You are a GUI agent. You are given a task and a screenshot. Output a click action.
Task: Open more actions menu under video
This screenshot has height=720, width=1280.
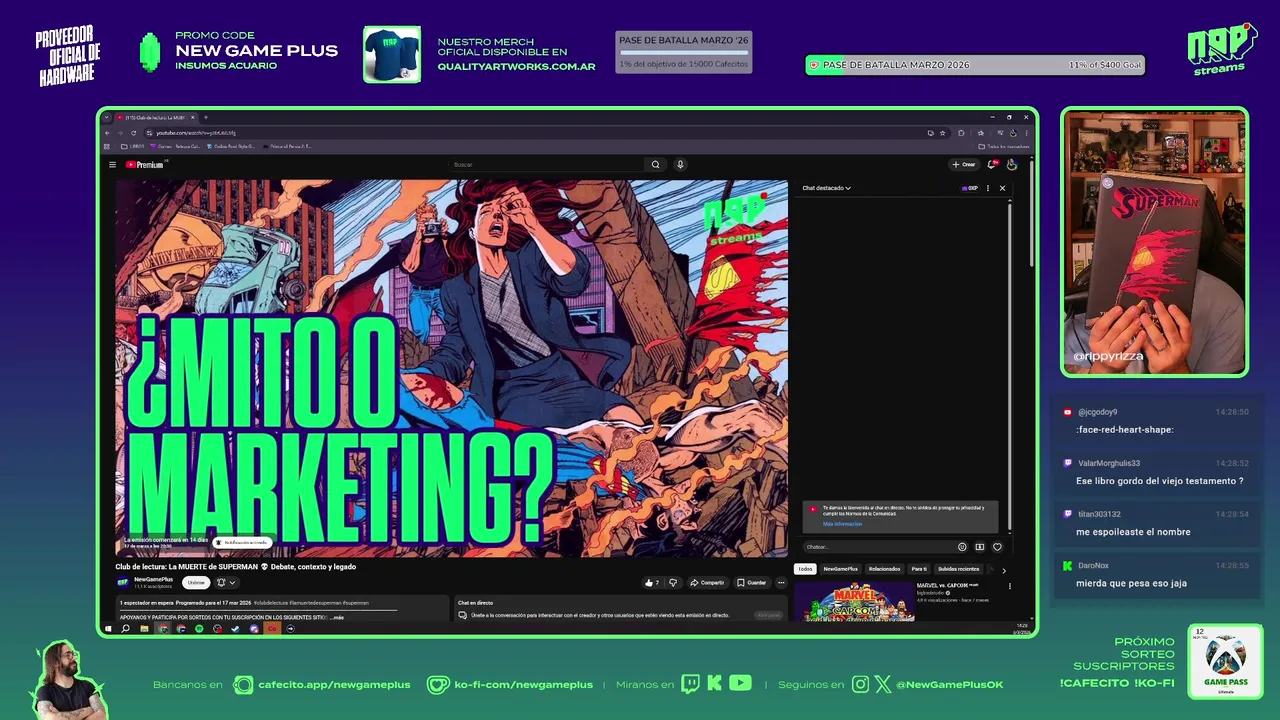[781, 583]
